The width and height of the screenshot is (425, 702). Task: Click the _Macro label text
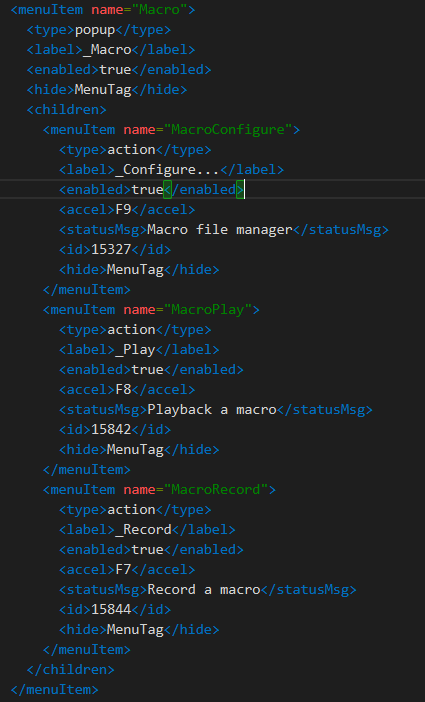click(x=107, y=50)
